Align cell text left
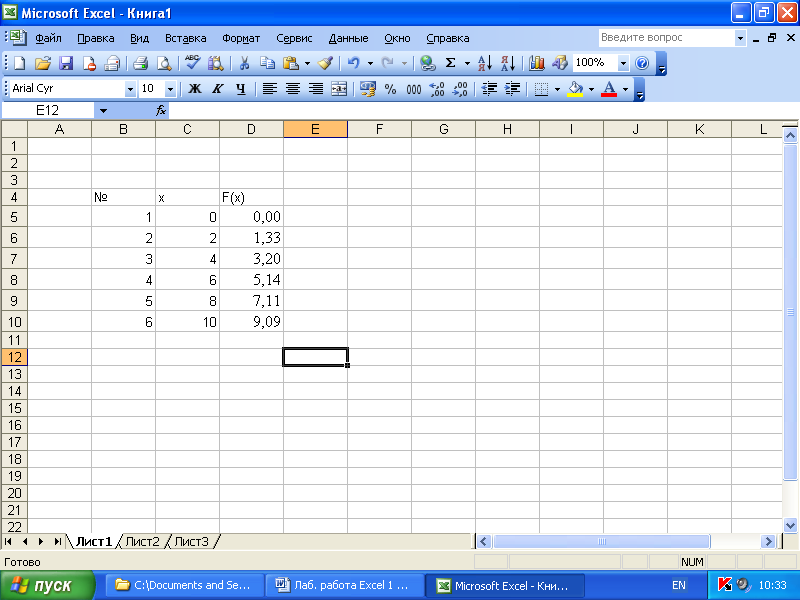Image resolution: width=800 pixels, height=600 pixels. click(x=269, y=89)
